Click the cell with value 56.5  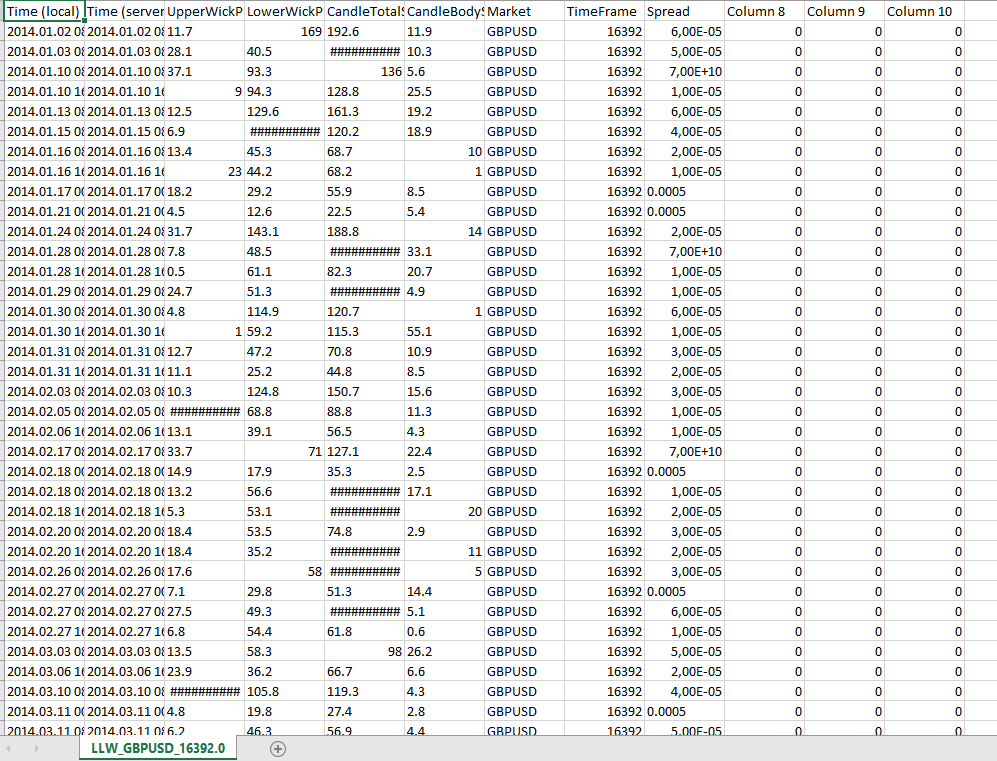click(365, 432)
